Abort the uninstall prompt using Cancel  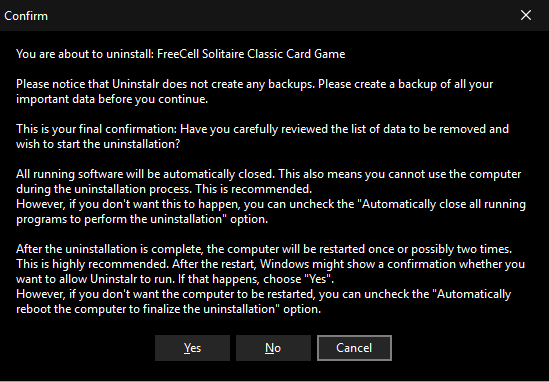tap(354, 348)
